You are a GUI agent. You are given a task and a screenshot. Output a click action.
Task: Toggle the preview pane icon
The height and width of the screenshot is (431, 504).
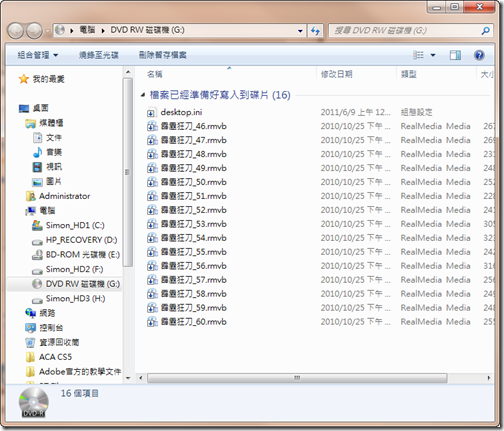(x=455, y=55)
